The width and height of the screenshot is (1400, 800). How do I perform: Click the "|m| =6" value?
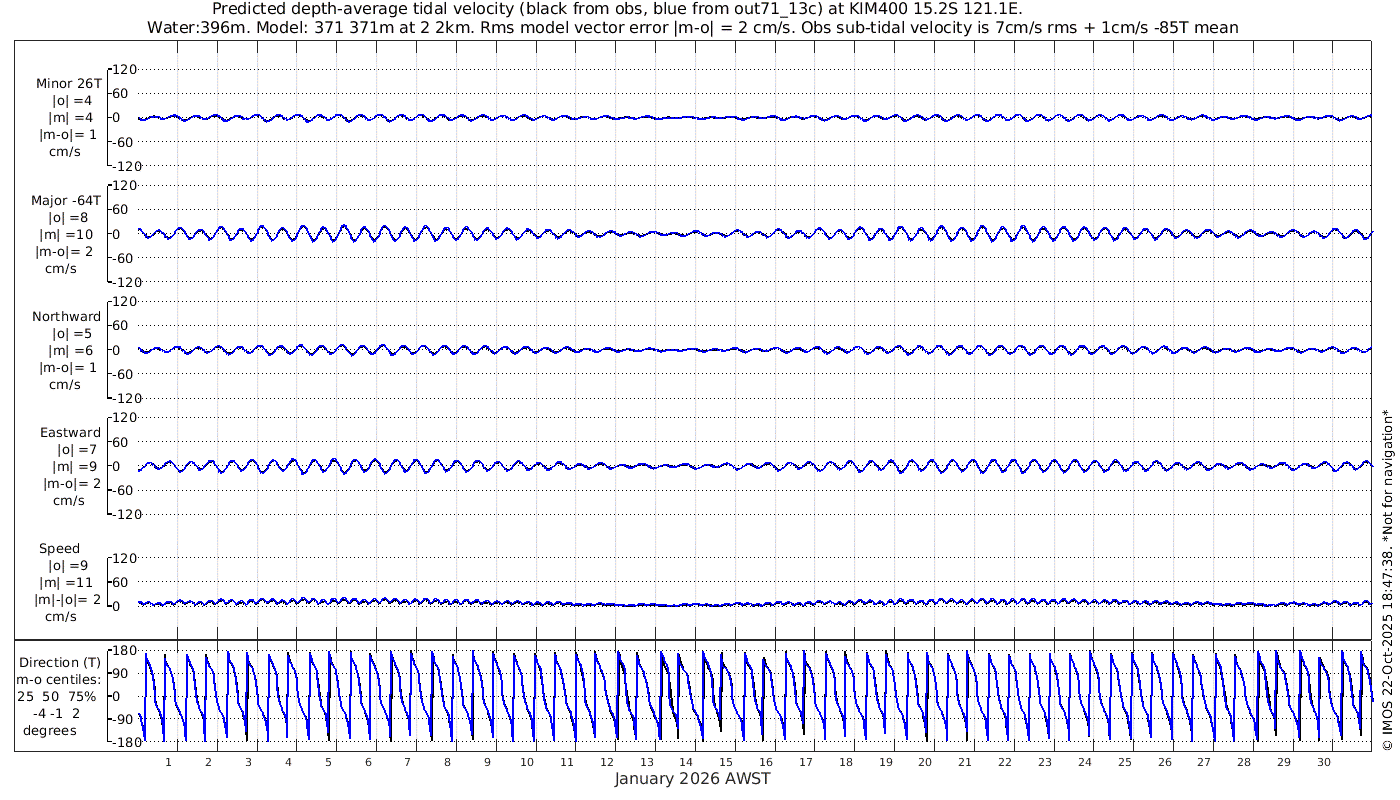[x=72, y=351]
